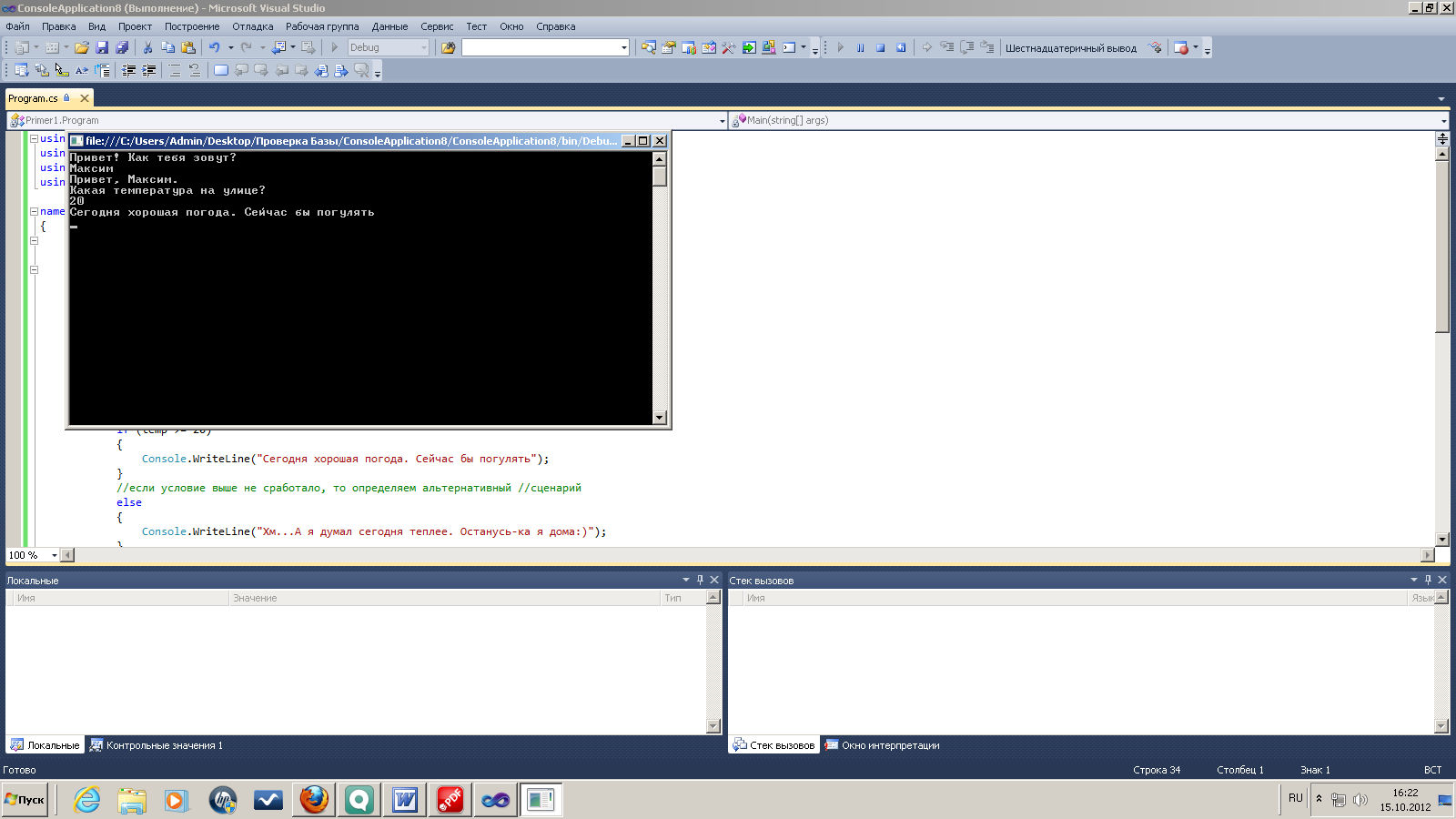The image size is (1456, 819).
Task: Restart debugging using the Restart icon
Action: (901, 47)
